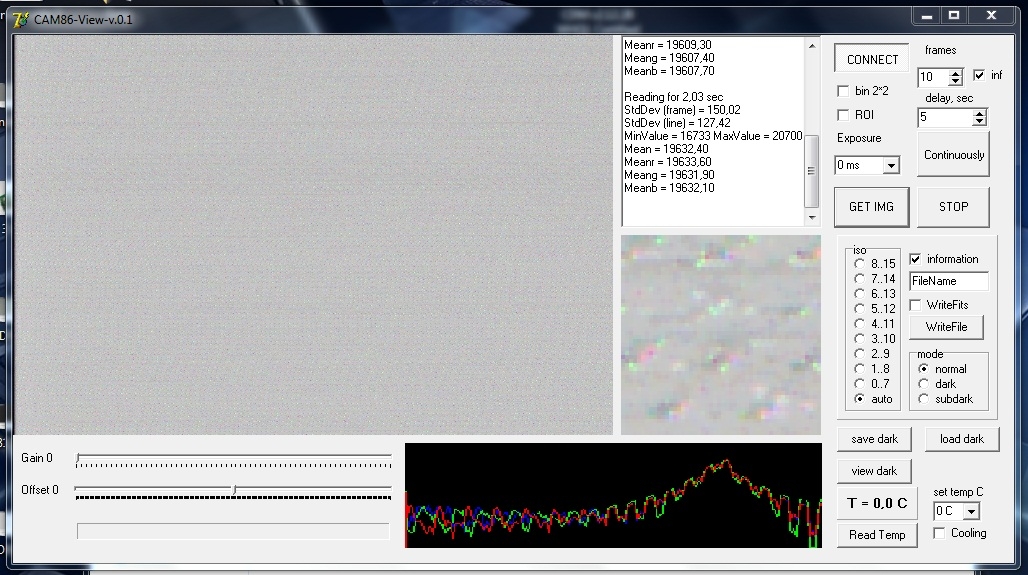The image size is (1028, 575).
Task: Minimize the CAM86-View window
Action: coord(926,16)
